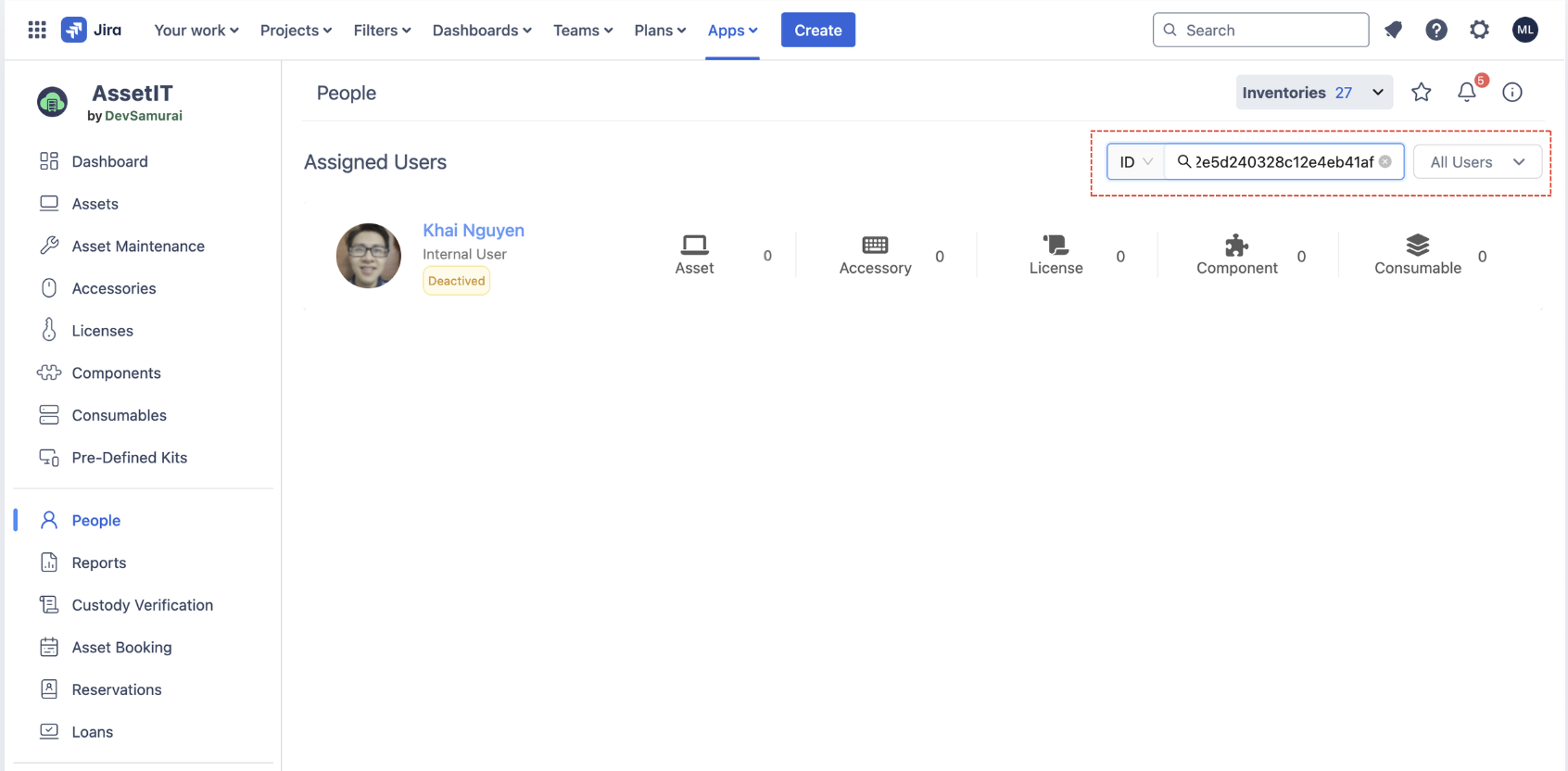Star this page as favorite
Screen dimensions: 1568x771
[1421, 92]
